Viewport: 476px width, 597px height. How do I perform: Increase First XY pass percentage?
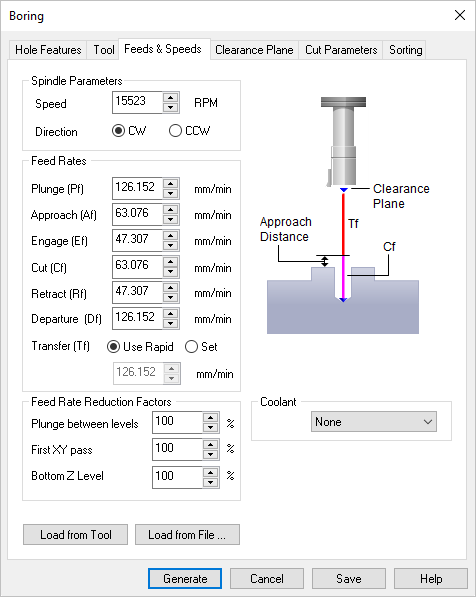[x=211, y=444]
